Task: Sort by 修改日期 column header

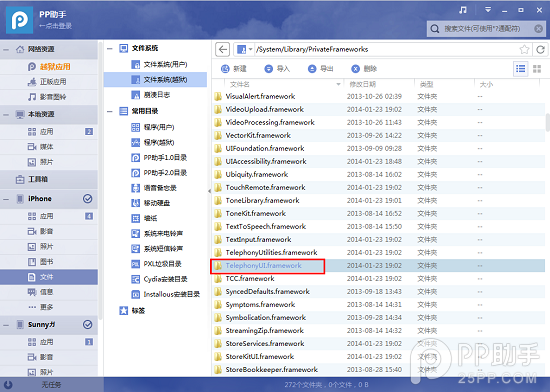Action: [379, 85]
